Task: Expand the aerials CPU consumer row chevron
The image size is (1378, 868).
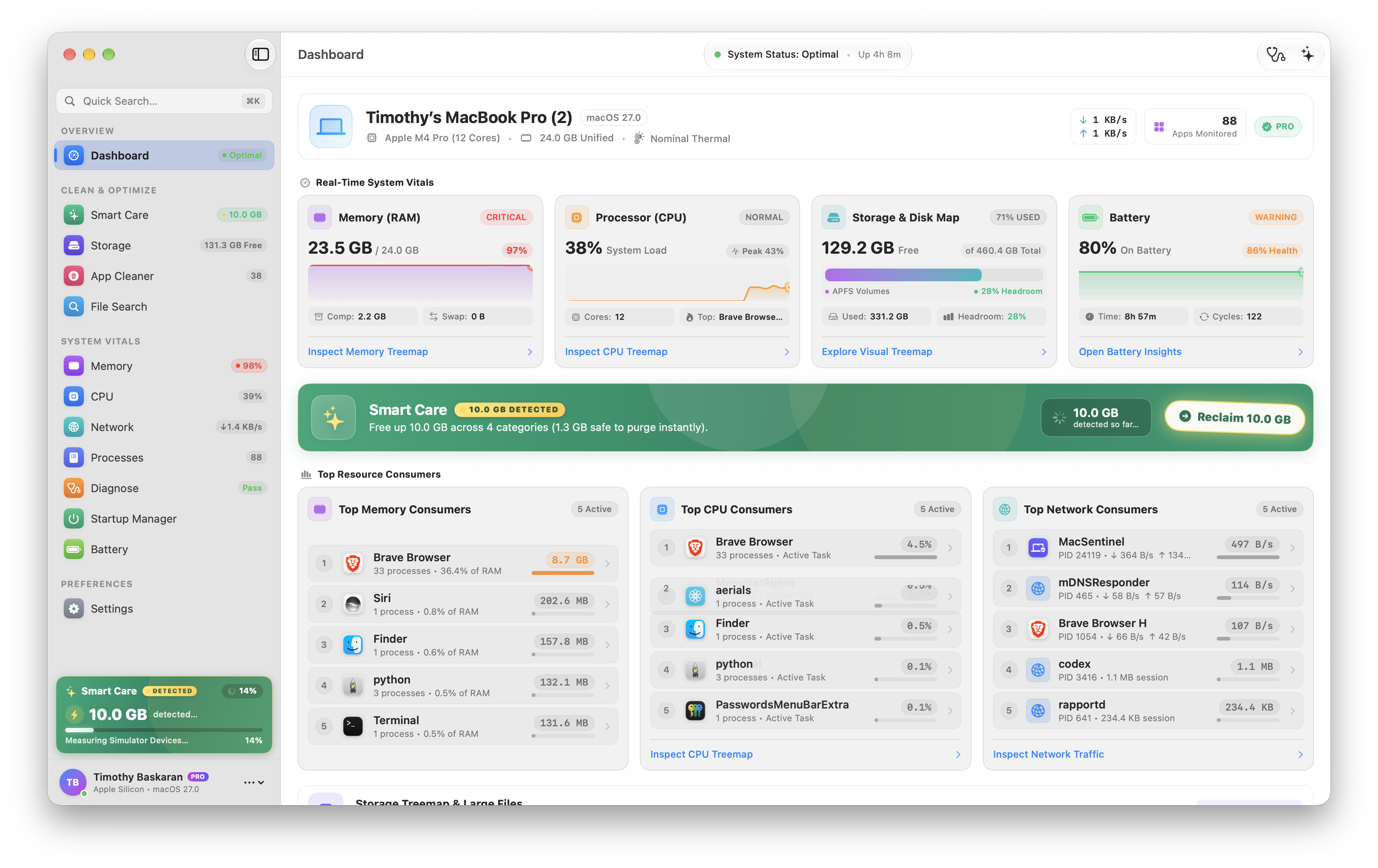Action: (950, 596)
